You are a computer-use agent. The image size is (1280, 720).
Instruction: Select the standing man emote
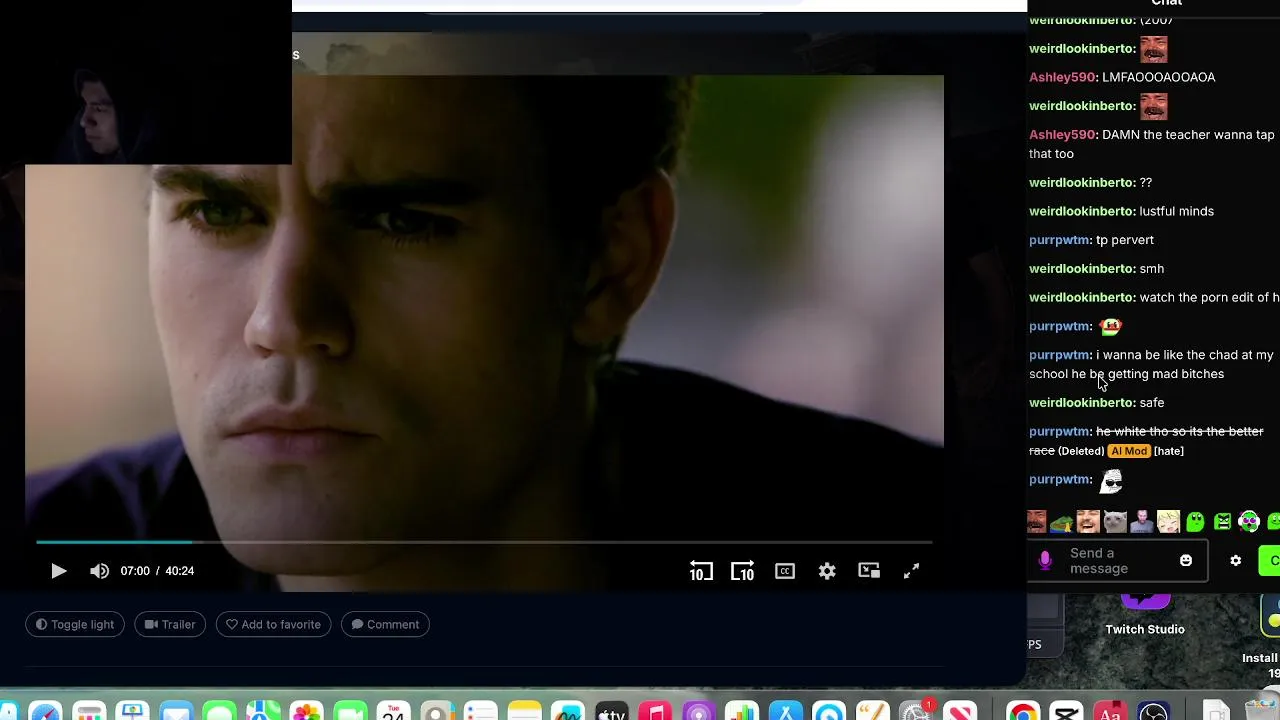tap(1142, 521)
